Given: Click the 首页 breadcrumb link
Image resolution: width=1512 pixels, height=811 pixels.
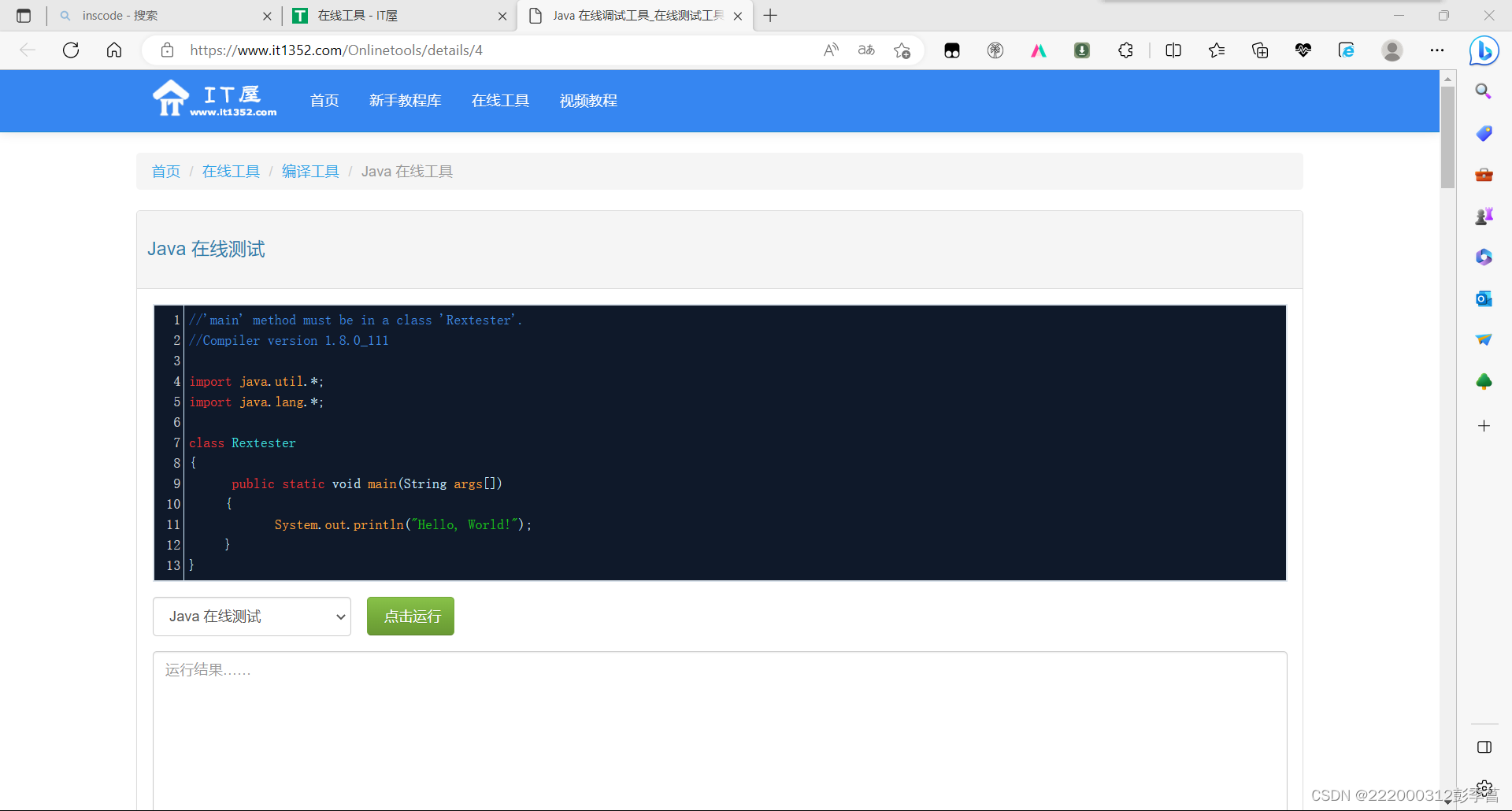Looking at the screenshot, I should pos(166,172).
